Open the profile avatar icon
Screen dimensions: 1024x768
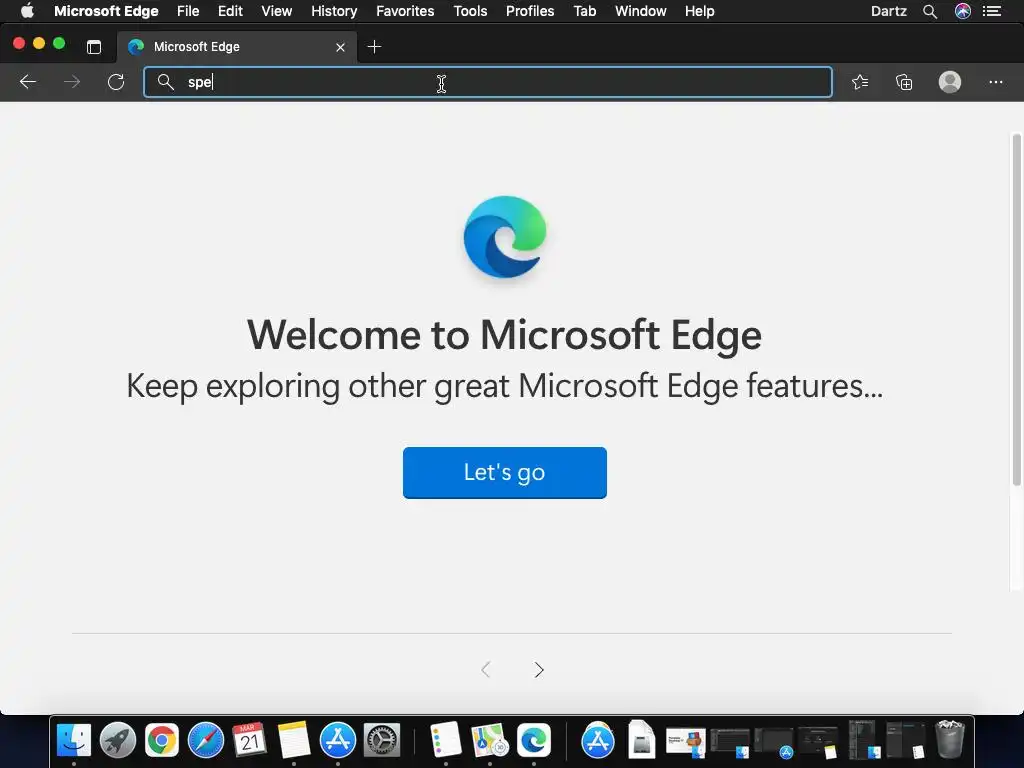[950, 82]
